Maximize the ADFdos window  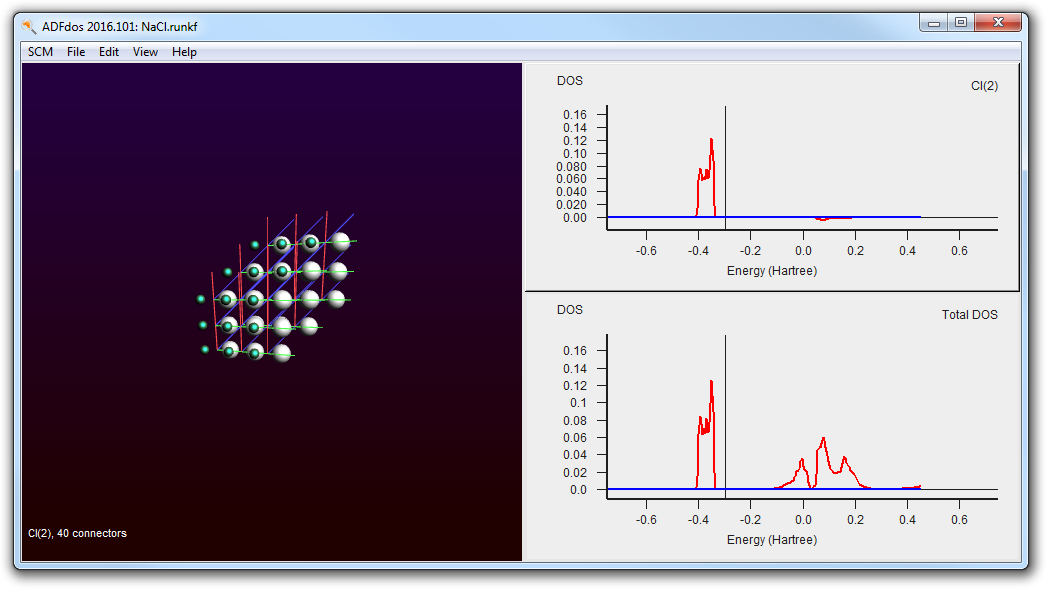click(961, 23)
